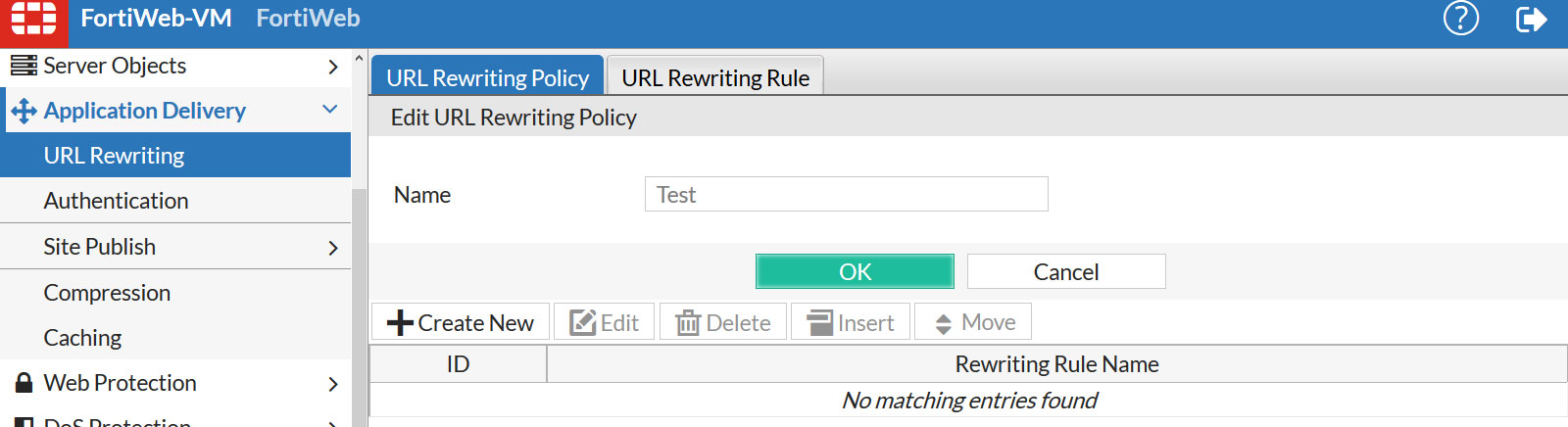Click the pencil icon on Edit
The width and height of the screenshot is (1568, 427).
point(583,322)
